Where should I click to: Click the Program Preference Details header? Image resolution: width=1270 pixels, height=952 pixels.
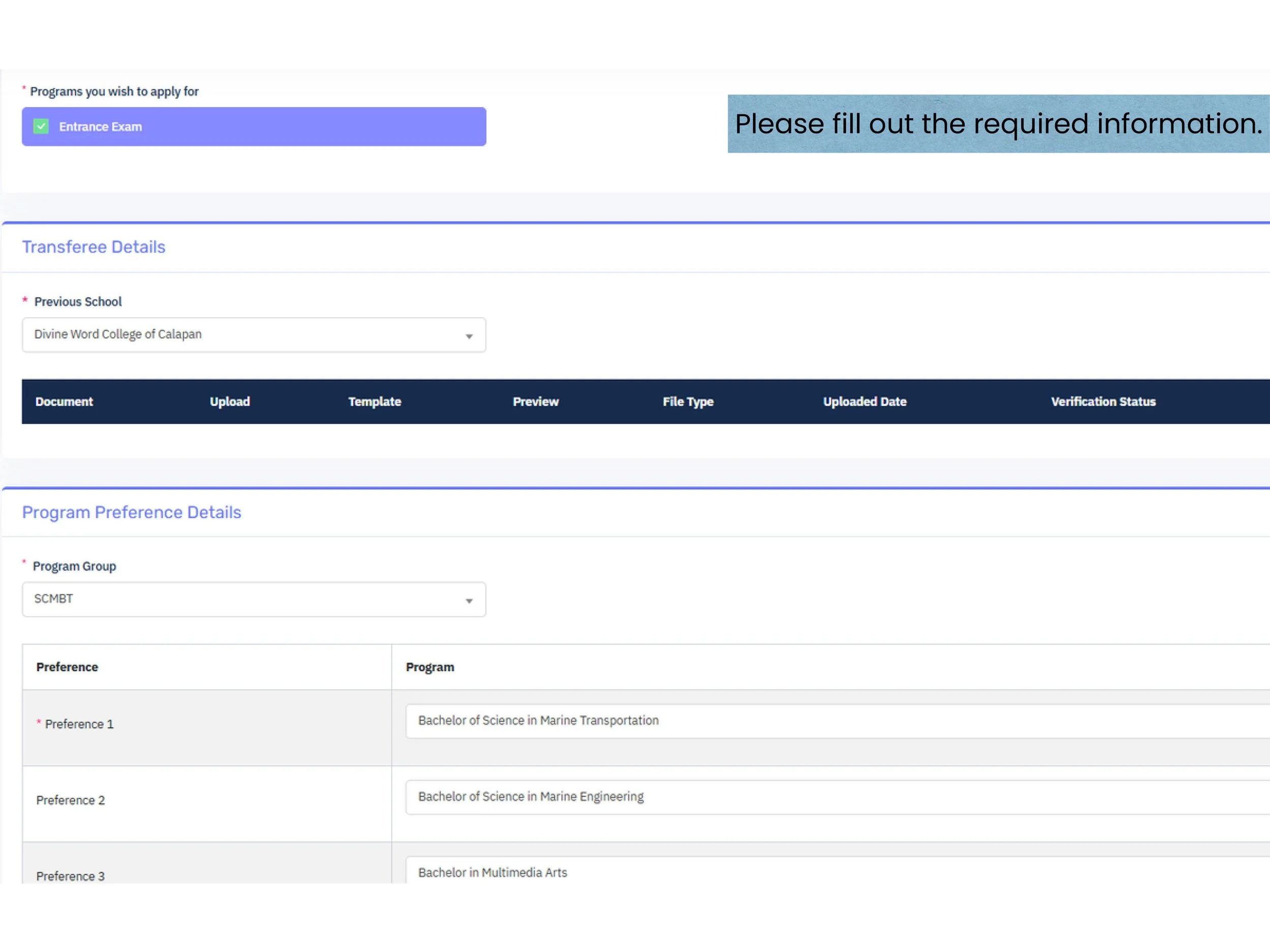tap(132, 512)
